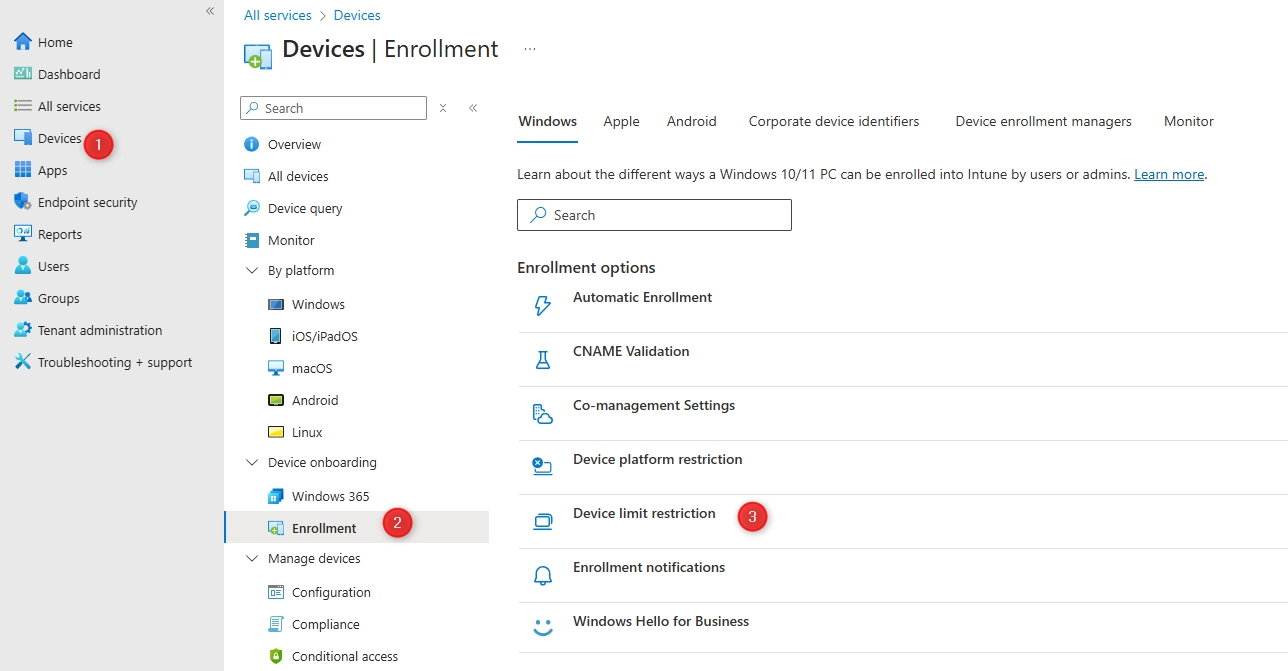
Task: Click the Groups people icon
Action: pos(23,298)
